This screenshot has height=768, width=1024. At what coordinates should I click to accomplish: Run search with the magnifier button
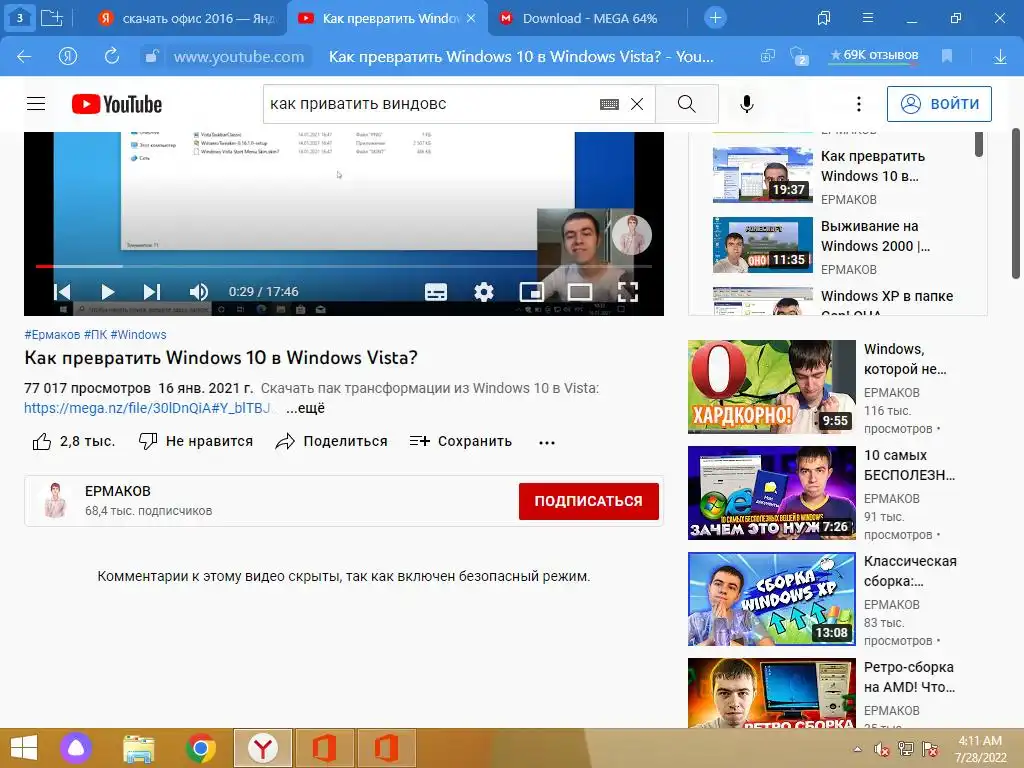coord(686,104)
